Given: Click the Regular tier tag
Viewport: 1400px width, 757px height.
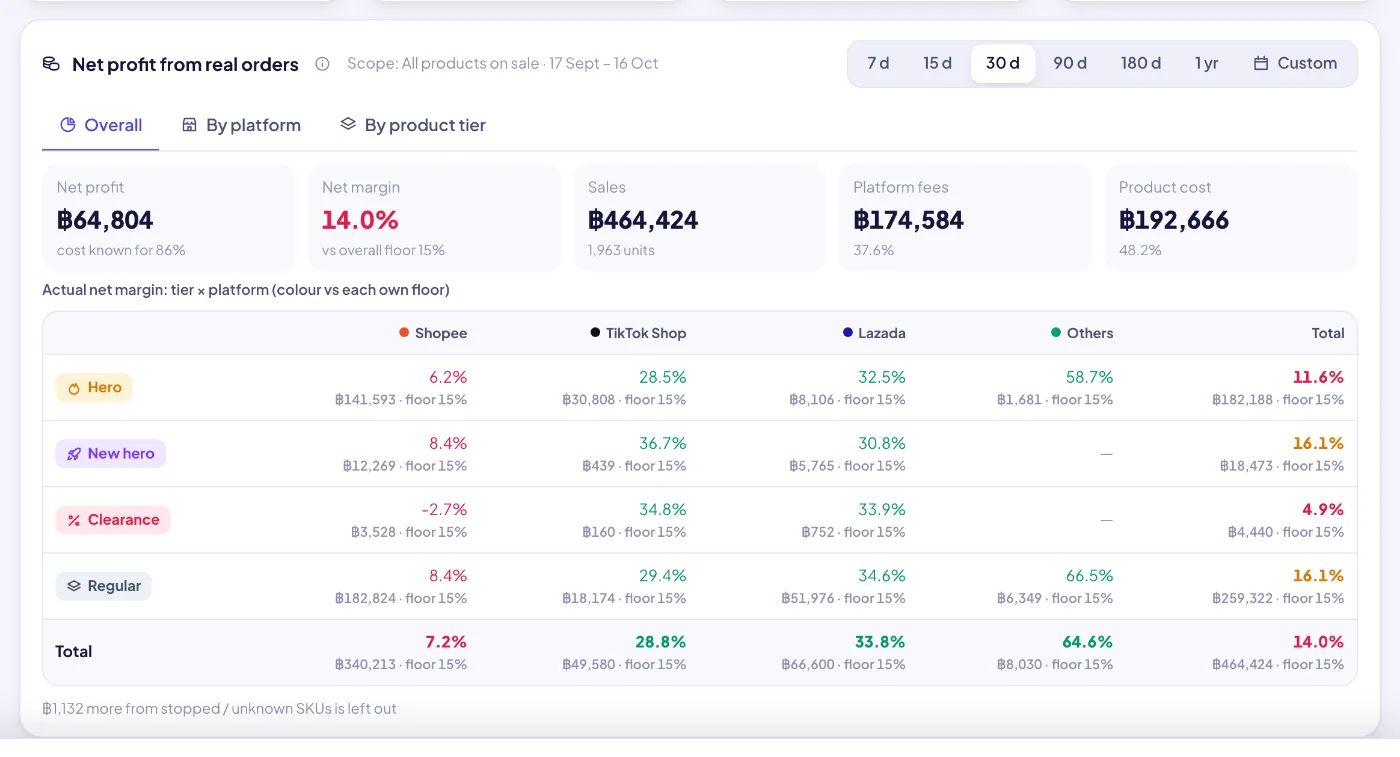Looking at the screenshot, I should pos(104,586).
